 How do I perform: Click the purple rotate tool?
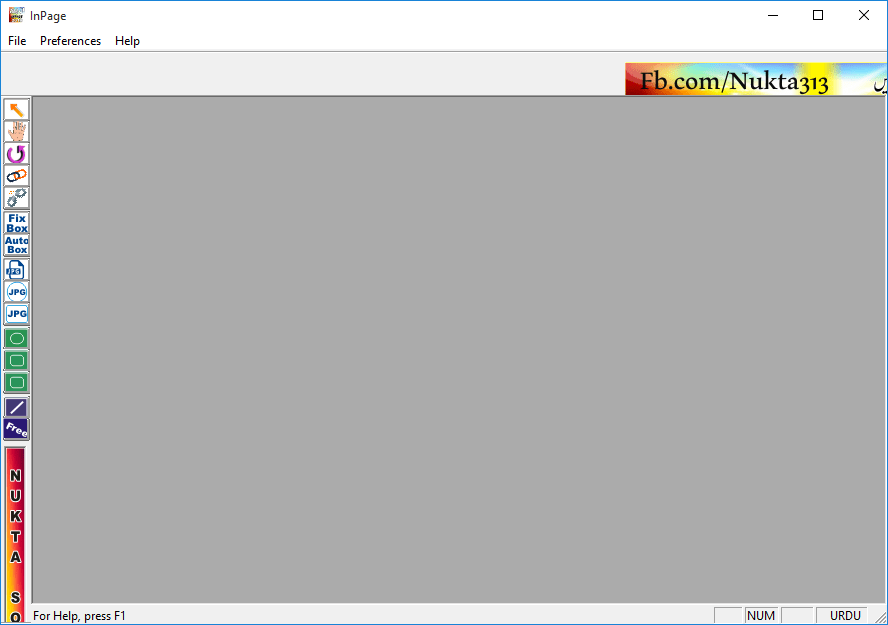[17, 154]
